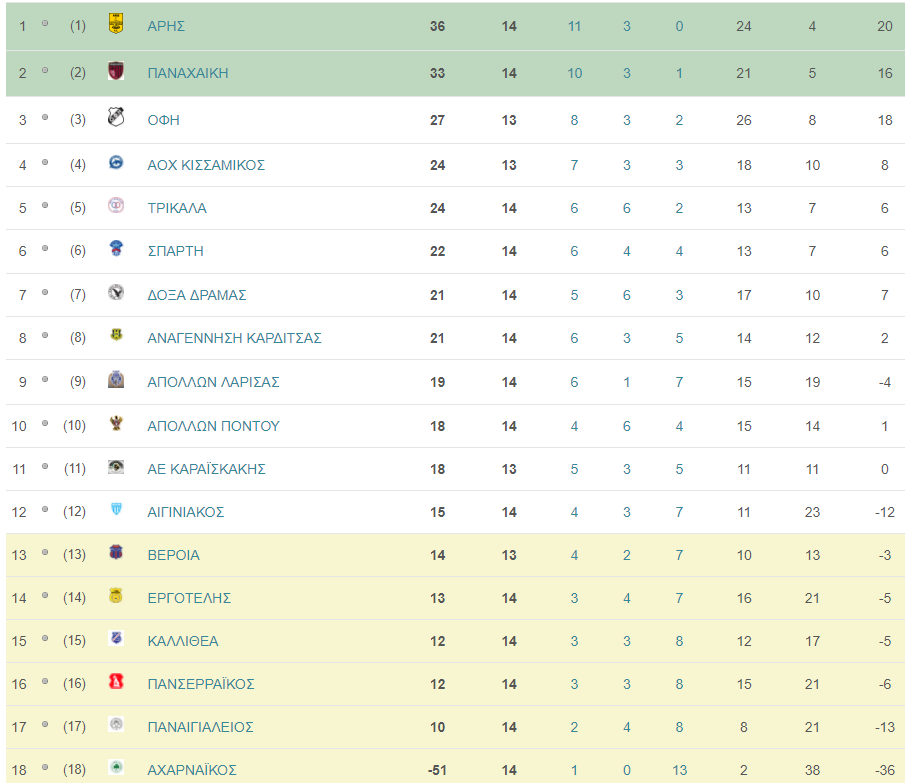Click the ΟΦΗ black-and-white crest

[116, 117]
